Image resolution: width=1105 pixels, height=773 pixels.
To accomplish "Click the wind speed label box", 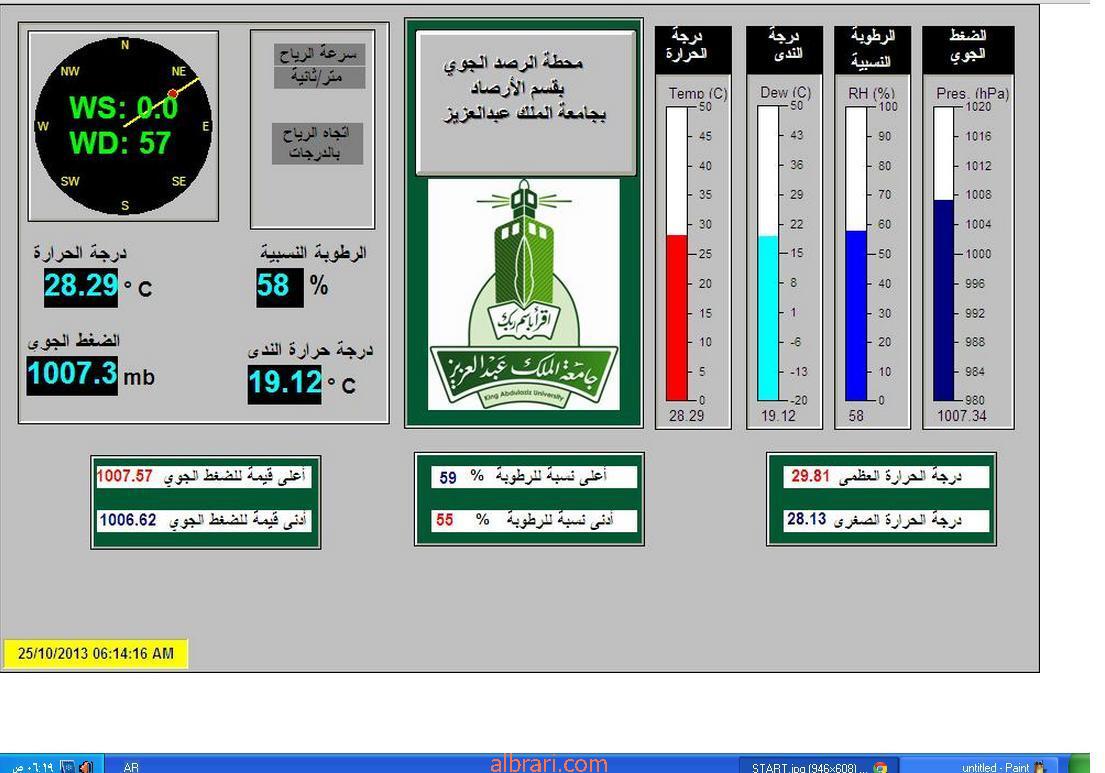I will [x=319, y=66].
